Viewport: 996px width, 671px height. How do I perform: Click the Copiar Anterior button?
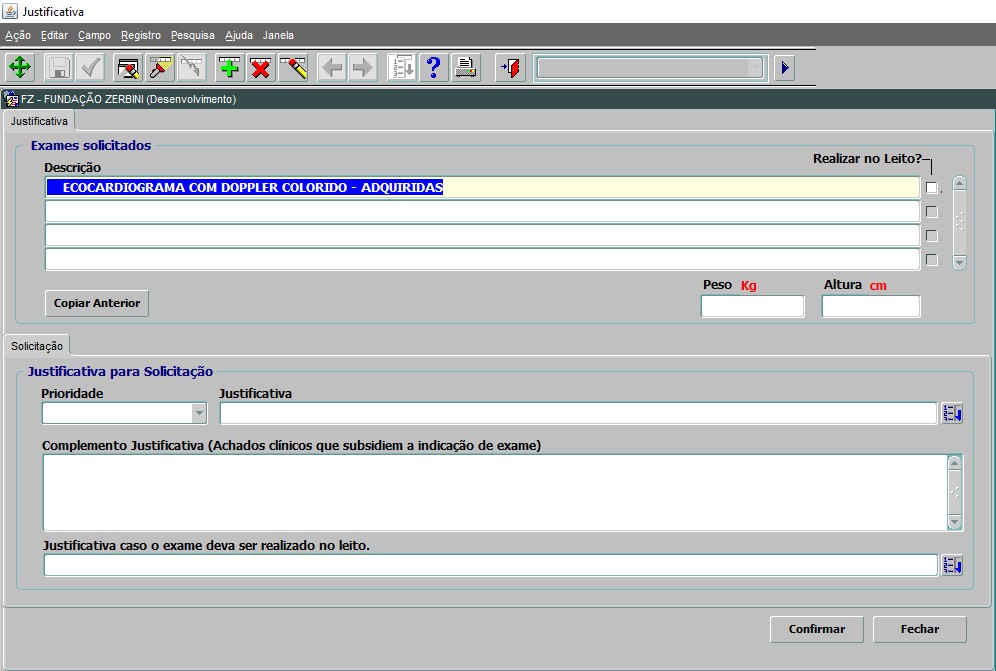coord(97,303)
